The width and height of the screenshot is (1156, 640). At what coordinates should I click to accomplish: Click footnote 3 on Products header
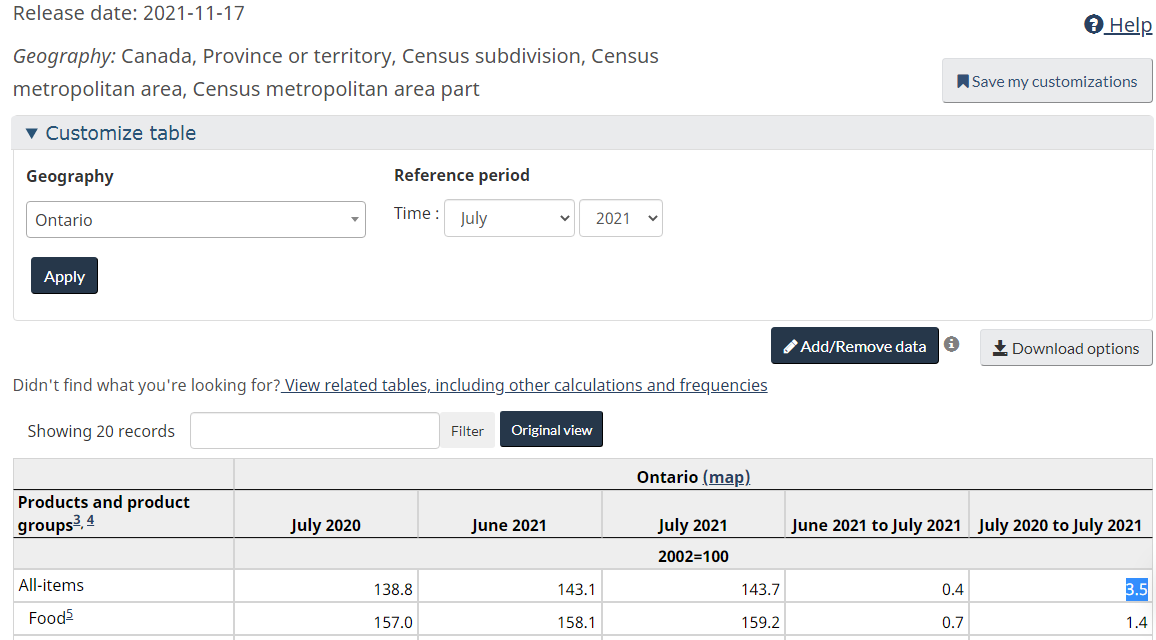(76, 520)
